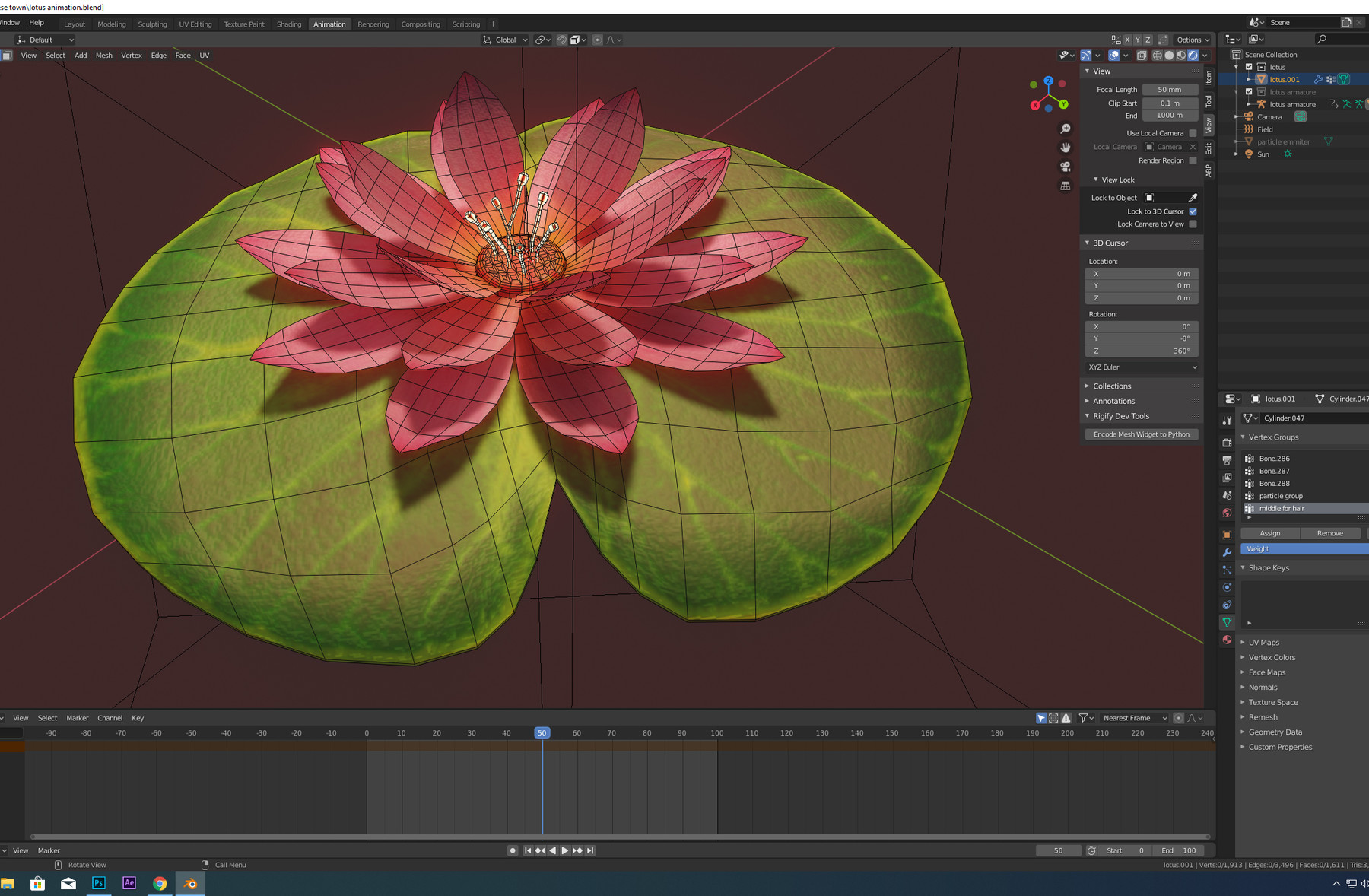Uncheck Lock to 3D Cursor
Viewport: 1369px width, 896px height.
(x=1193, y=211)
